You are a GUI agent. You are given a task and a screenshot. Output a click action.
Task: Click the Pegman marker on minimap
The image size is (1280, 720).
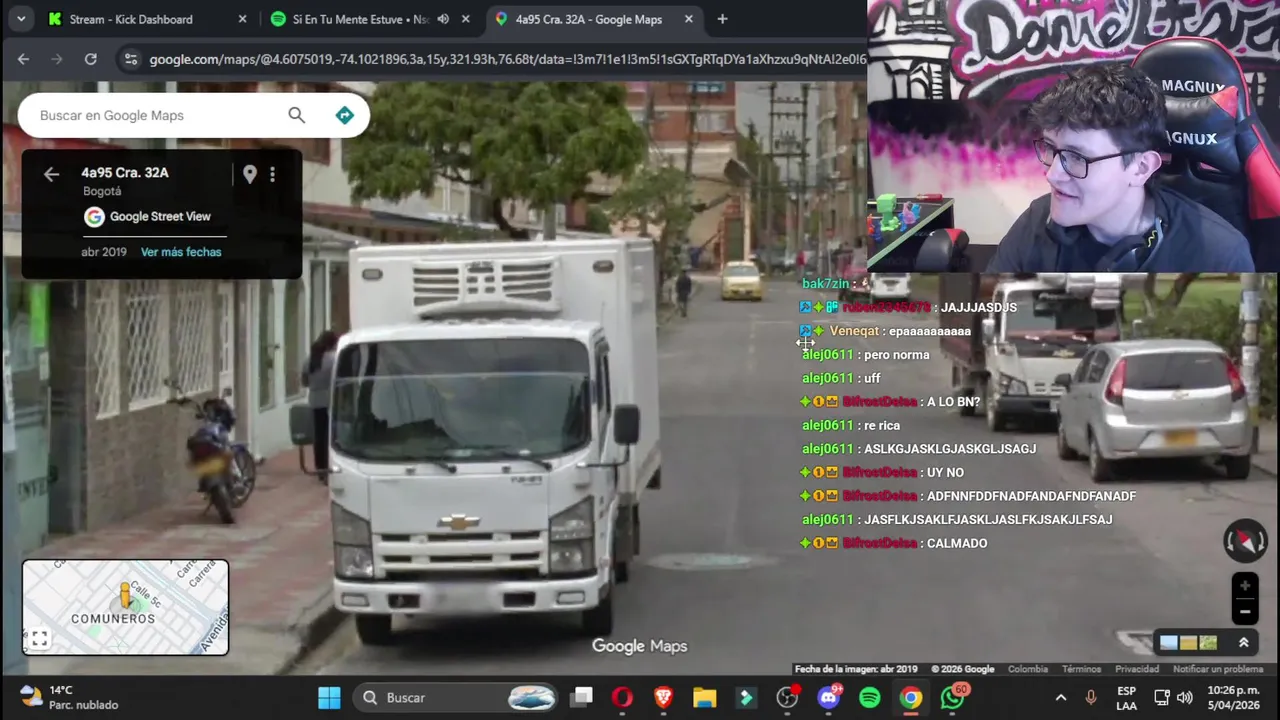point(125,595)
